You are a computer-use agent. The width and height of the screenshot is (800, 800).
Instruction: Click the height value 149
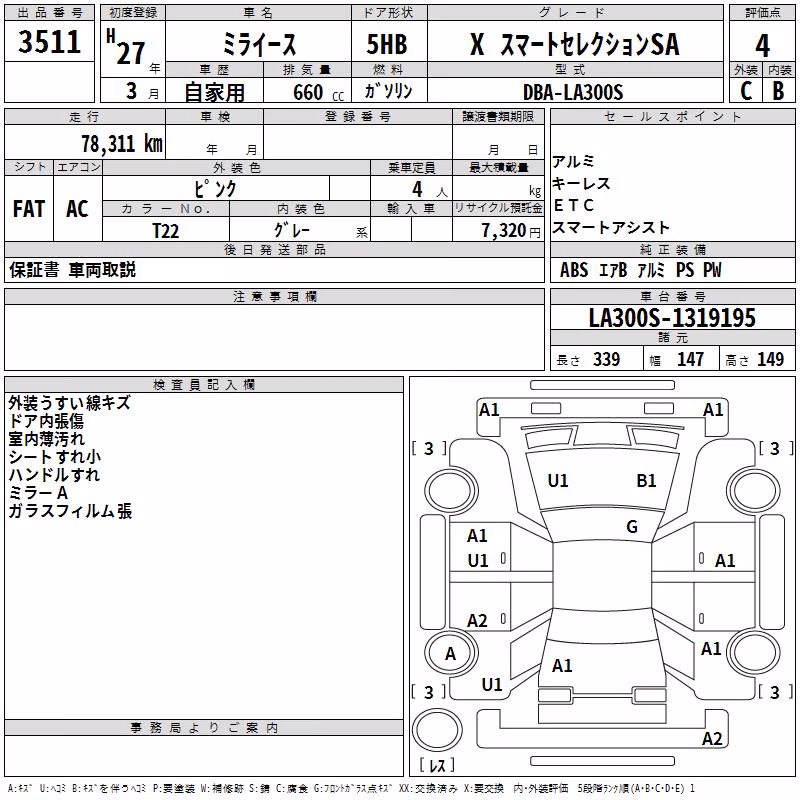click(770, 359)
